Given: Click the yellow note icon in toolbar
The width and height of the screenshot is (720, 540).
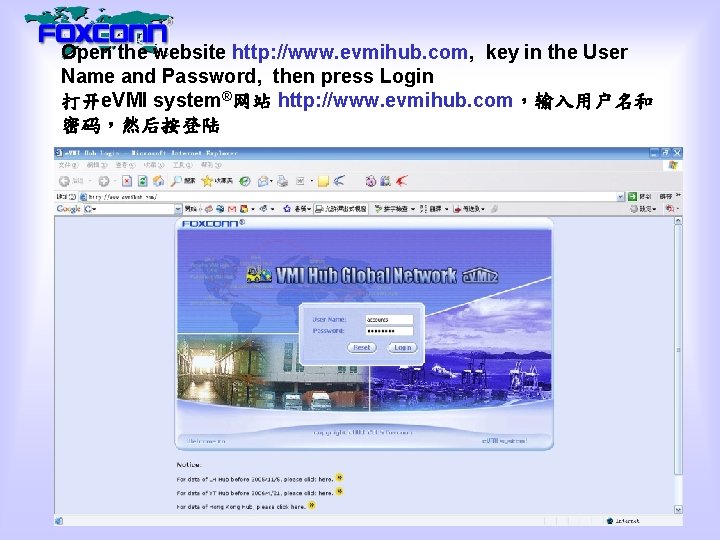Looking at the screenshot, I should pos(323,182).
